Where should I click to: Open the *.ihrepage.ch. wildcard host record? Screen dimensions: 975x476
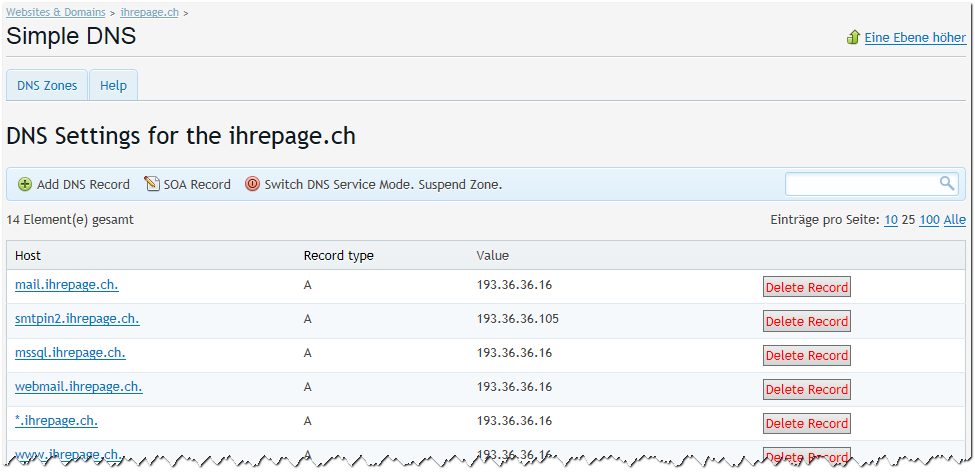[x=56, y=421]
